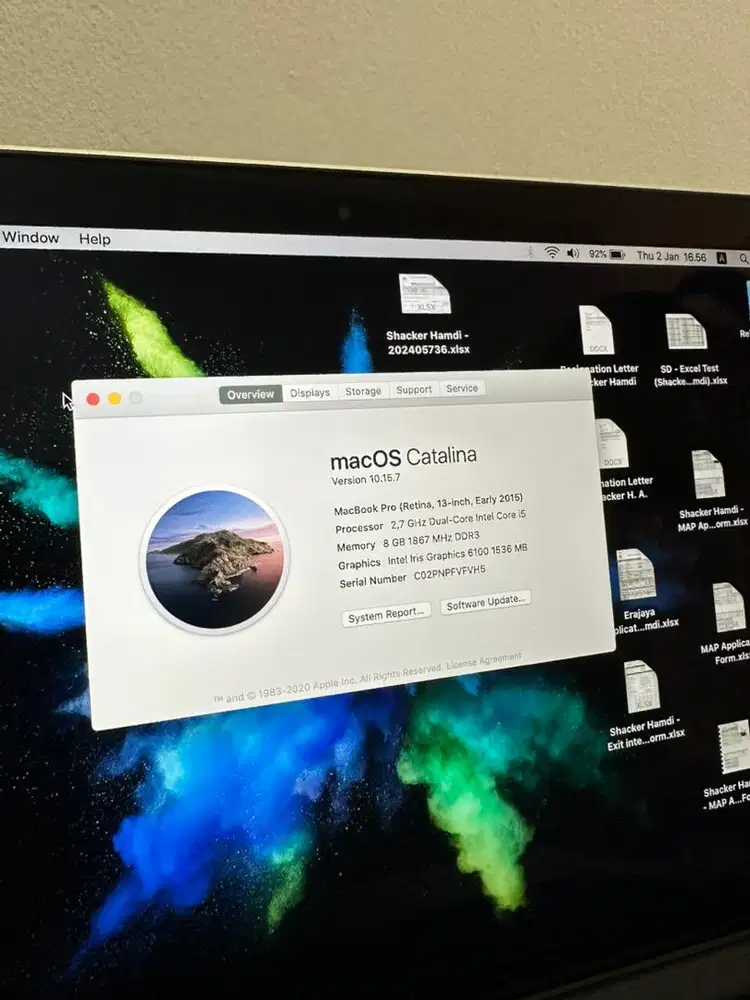The image size is (750, 1000).
Task: Select Shacker Hamdi - 202405736.xlsx file icon
Action: (x=425, y=294)
